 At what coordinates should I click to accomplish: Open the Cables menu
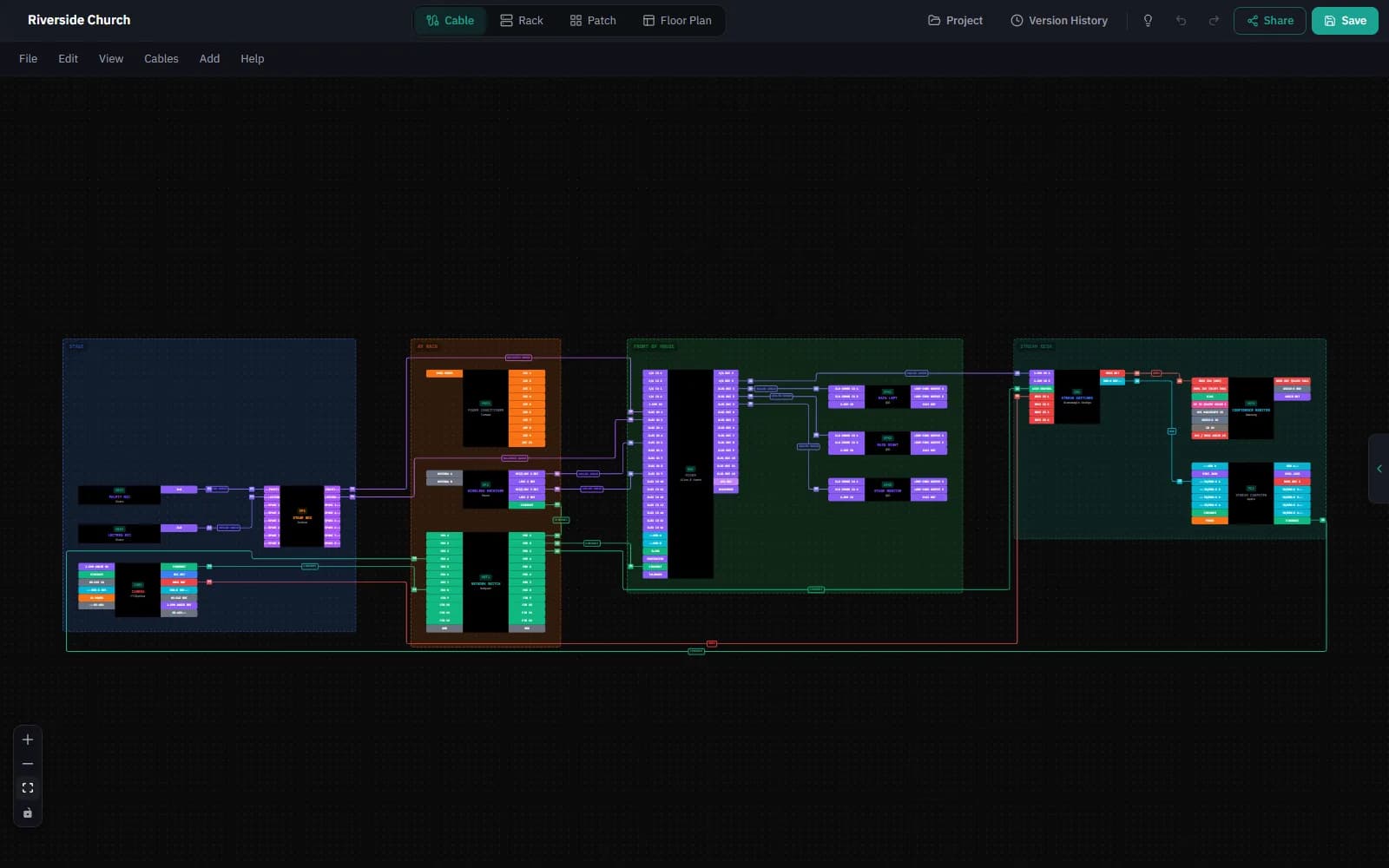[161, 58]
